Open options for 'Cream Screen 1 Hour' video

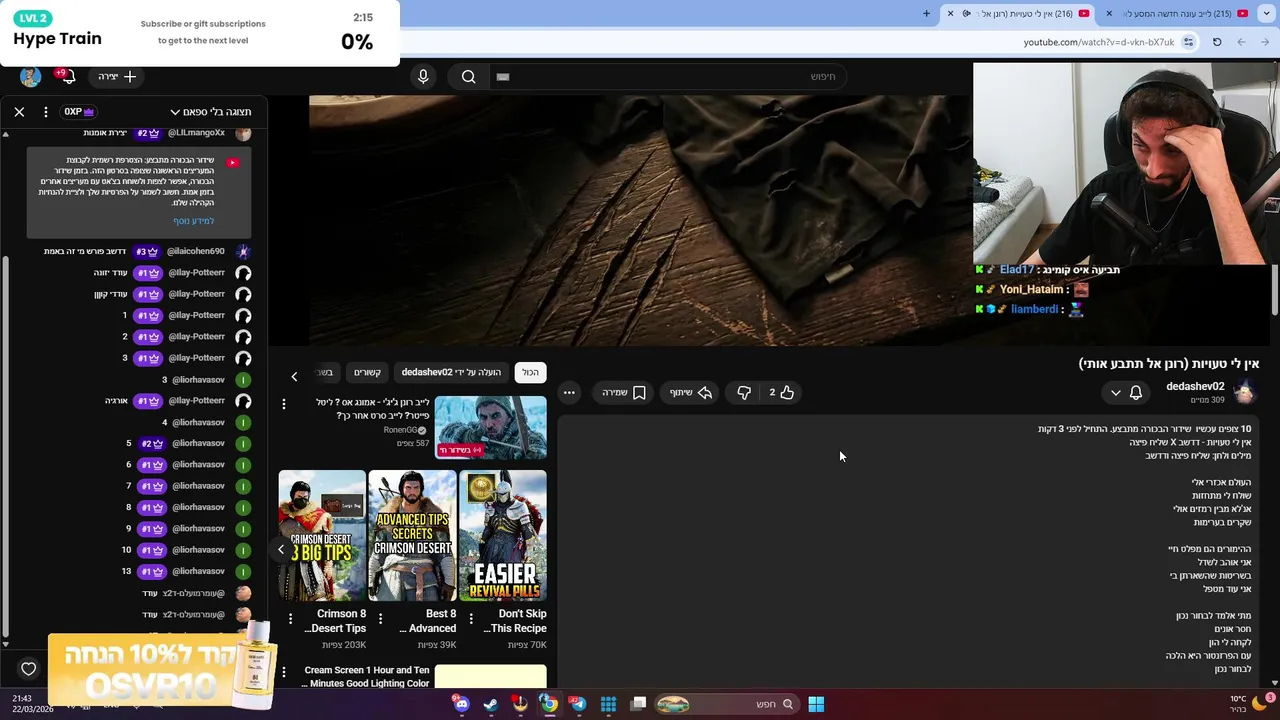click(284, 672)
